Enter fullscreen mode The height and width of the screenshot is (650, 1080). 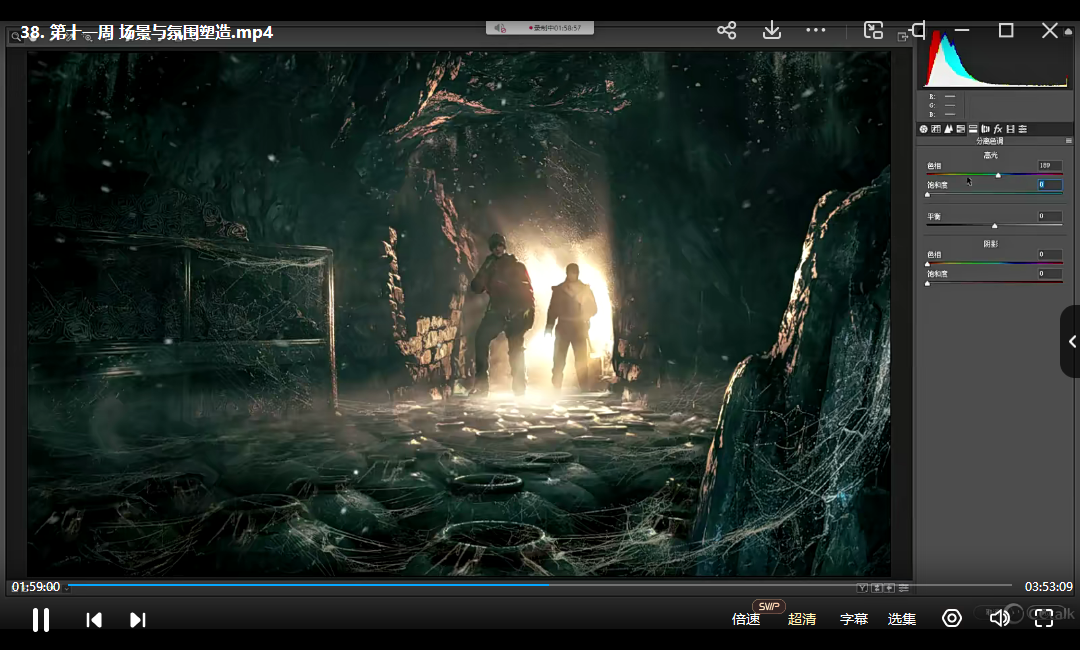click(x=1044, y=618)
